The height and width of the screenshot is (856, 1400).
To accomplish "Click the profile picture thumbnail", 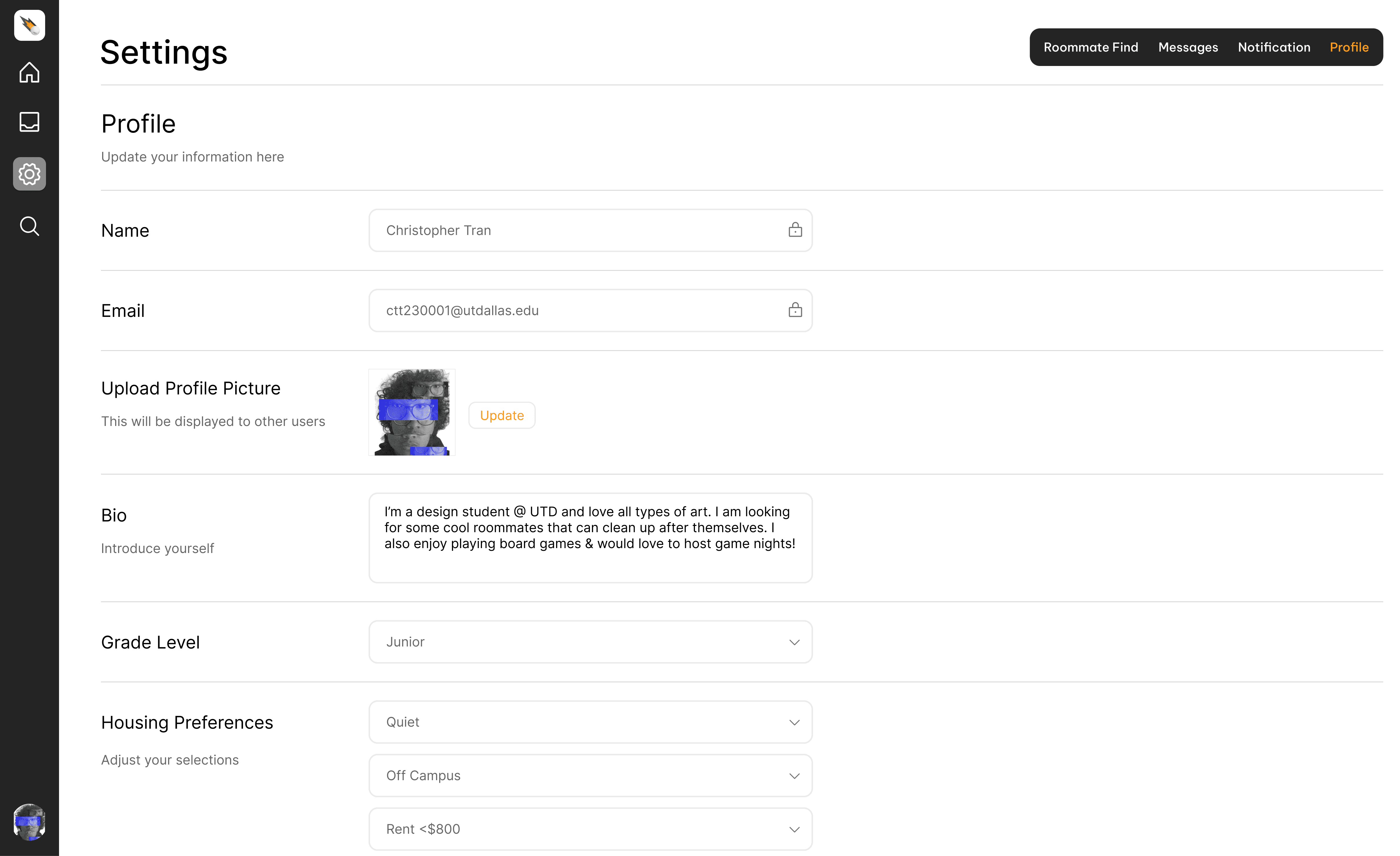I will (x=412, y=412).
